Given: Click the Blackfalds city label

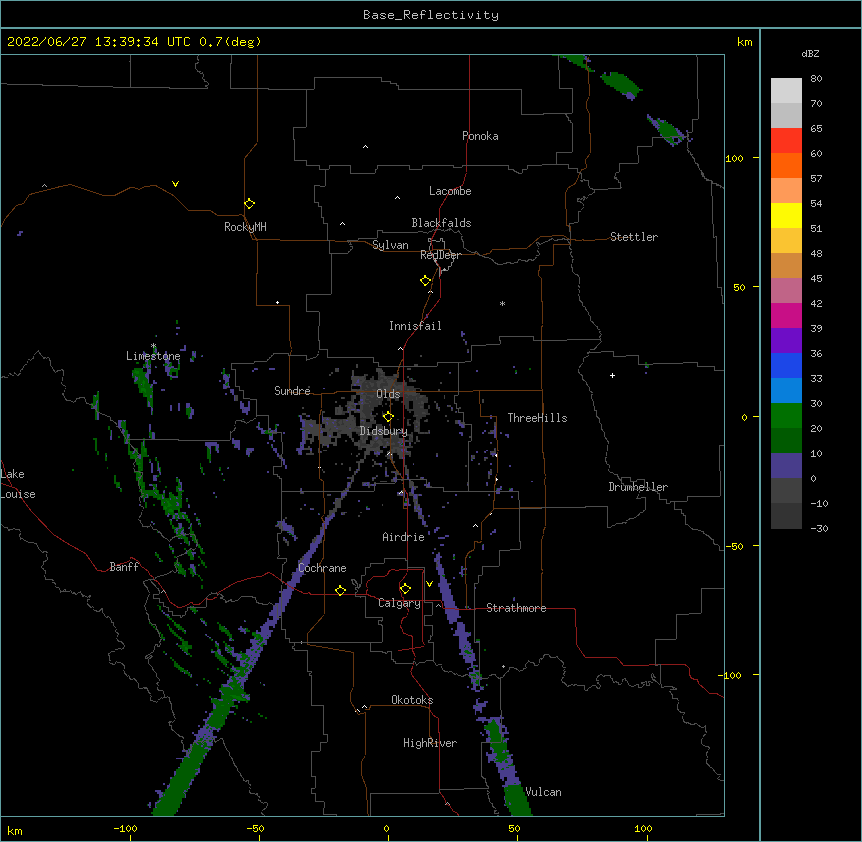Looking at the screenshot, I should 441,223.
